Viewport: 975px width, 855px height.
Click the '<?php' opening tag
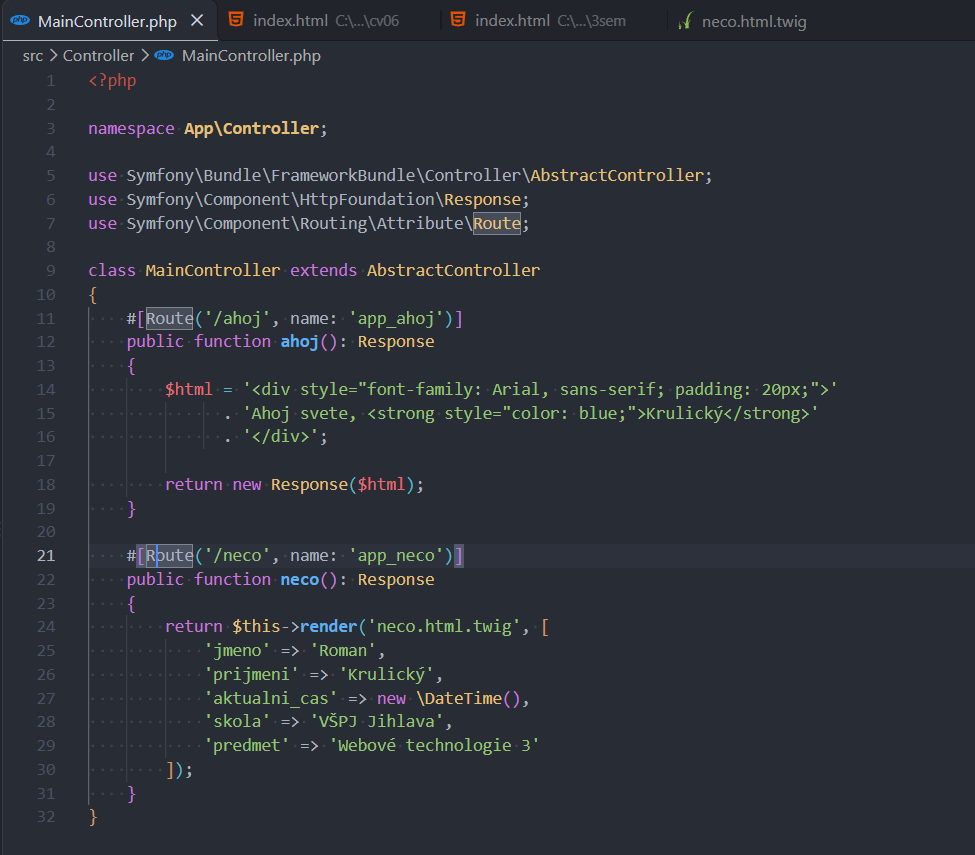pyautogui.click(x=112, y=80)
